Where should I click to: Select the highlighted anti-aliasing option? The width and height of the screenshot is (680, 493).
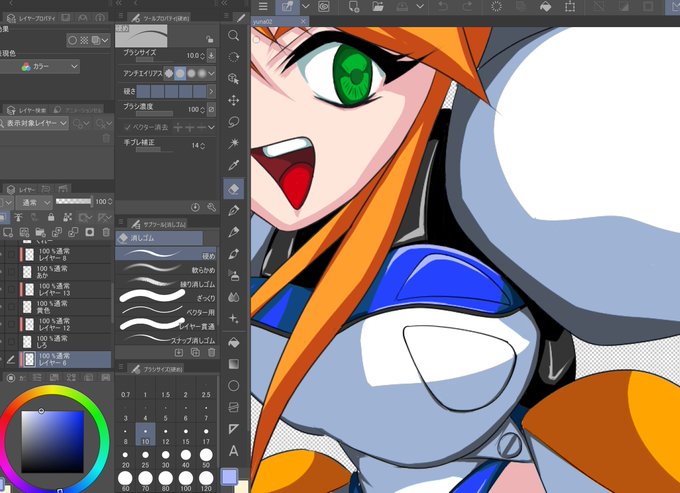(180, 74)
